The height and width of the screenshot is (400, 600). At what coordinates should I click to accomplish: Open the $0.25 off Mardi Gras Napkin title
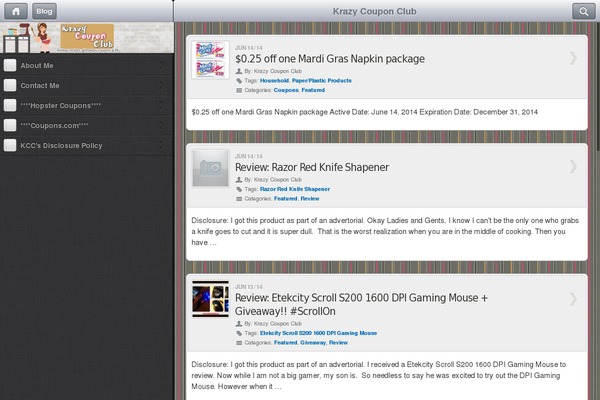(x=330, y=59)
